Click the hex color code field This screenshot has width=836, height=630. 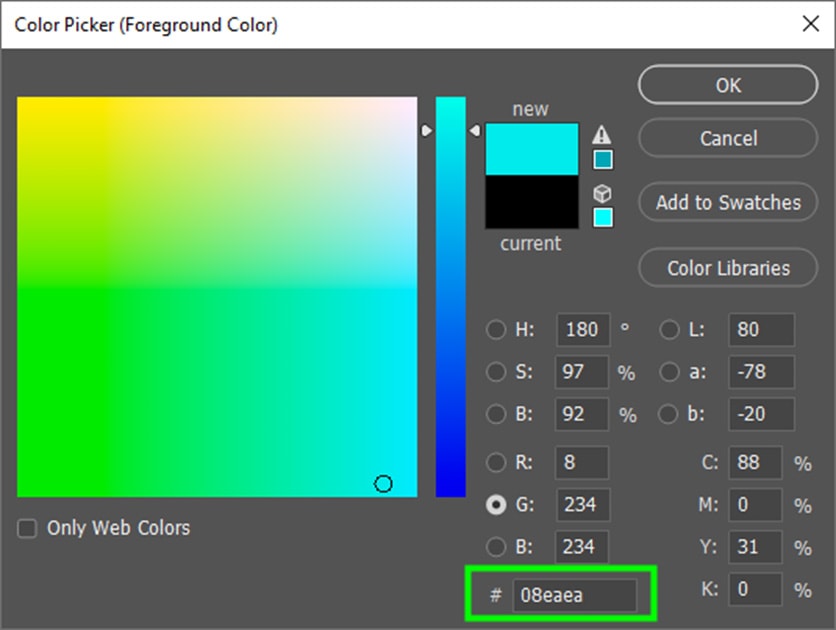(575, 595)
